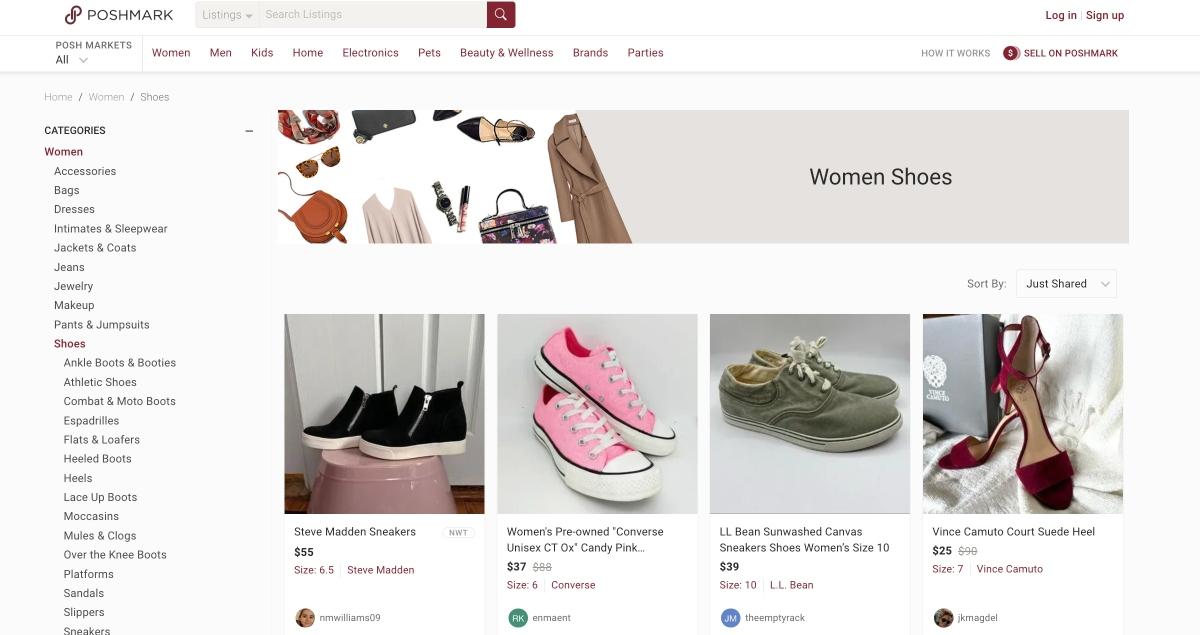Click the NWT badge on Steve Madden Sneakers
Viewport: 1200px width, 635px height.
(459, 532)
